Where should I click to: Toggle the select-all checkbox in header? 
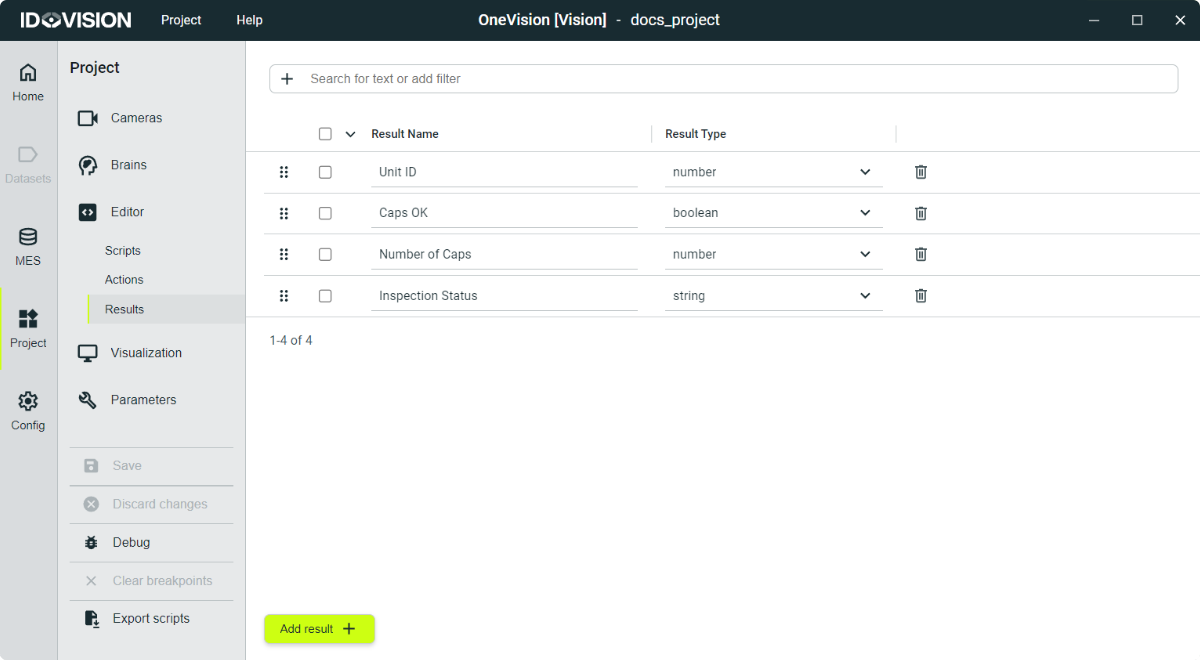325,134
